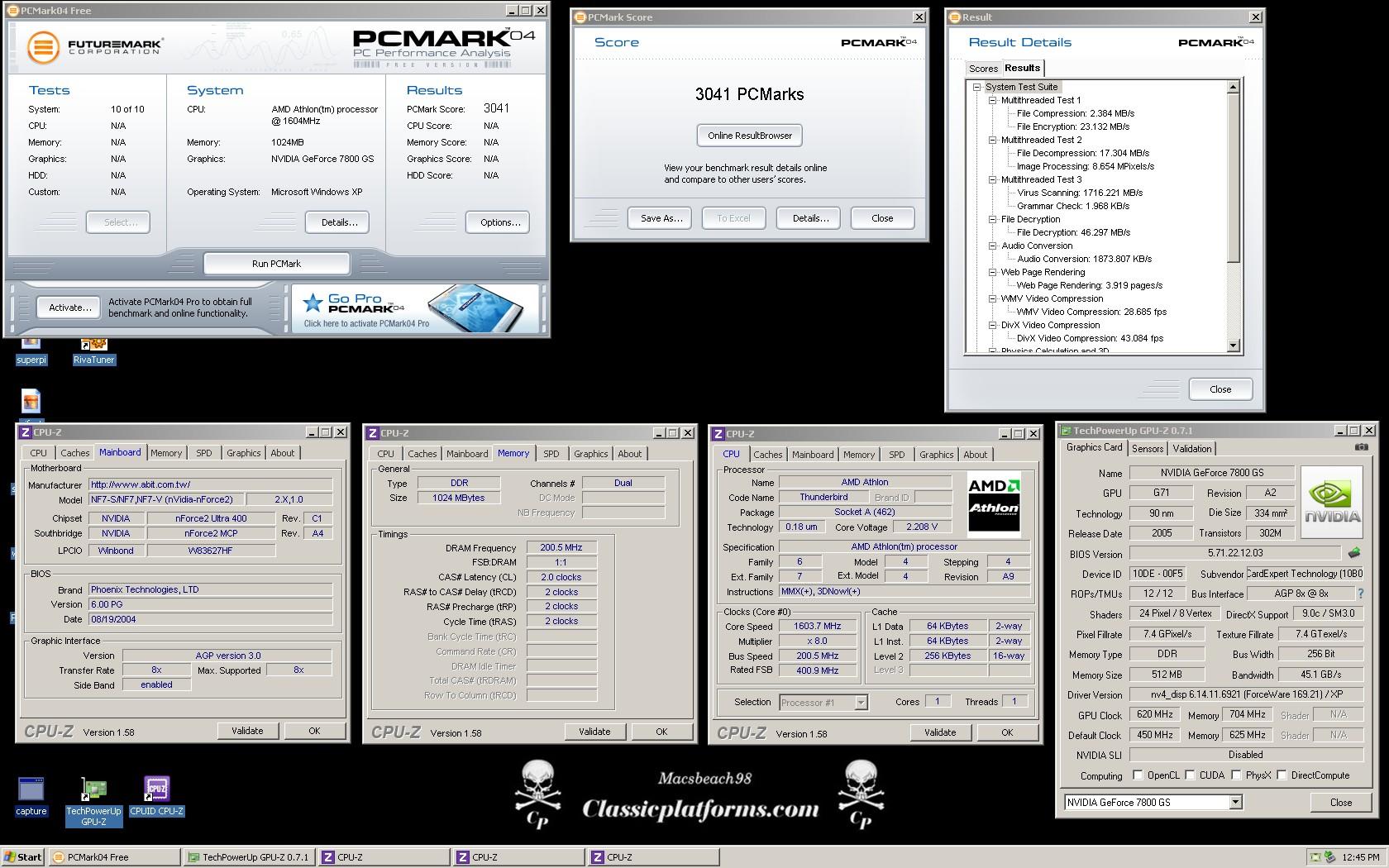Open Graphics tab in CPU tab CPU-Z window

coord(936,455)
